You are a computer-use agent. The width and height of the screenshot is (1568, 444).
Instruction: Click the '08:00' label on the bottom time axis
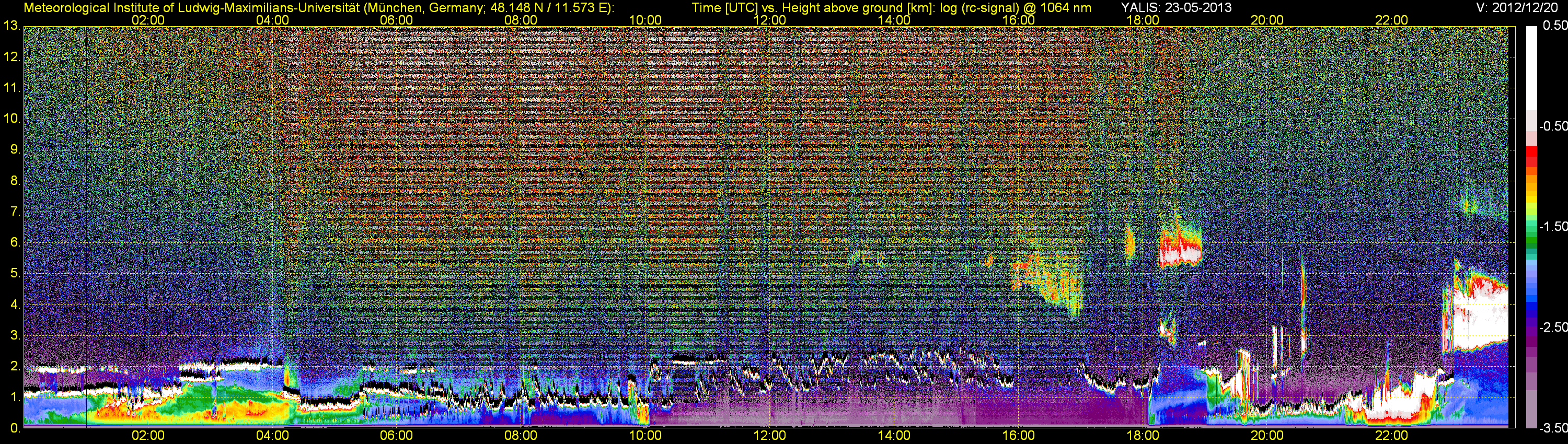(521, 436)
